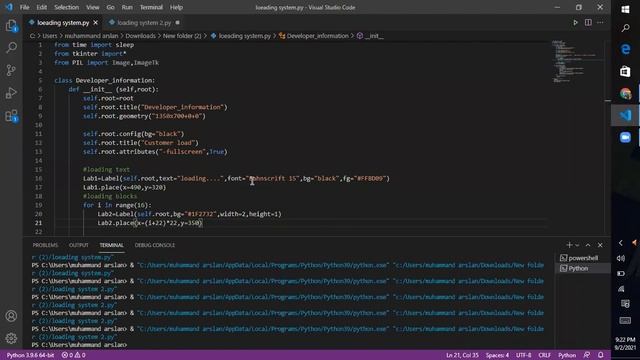
Task: Switch to loading system 2.py tab
Action: pyautogui.click(x=144, y=23)
